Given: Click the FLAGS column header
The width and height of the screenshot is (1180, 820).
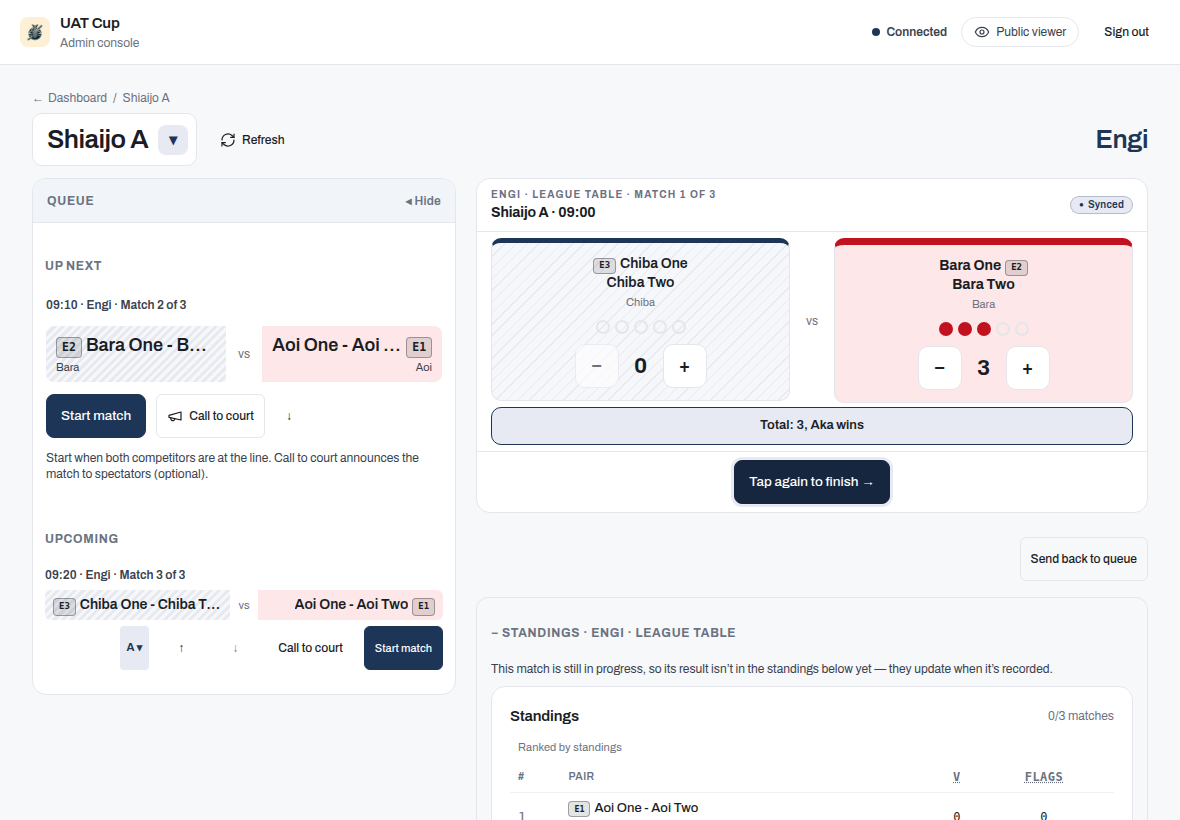Looking at the screenshot, I should coord(1043,776).
